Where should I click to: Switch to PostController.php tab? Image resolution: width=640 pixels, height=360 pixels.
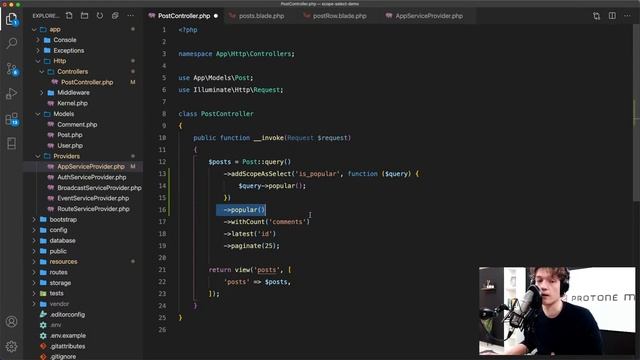(x=183, y=16)
